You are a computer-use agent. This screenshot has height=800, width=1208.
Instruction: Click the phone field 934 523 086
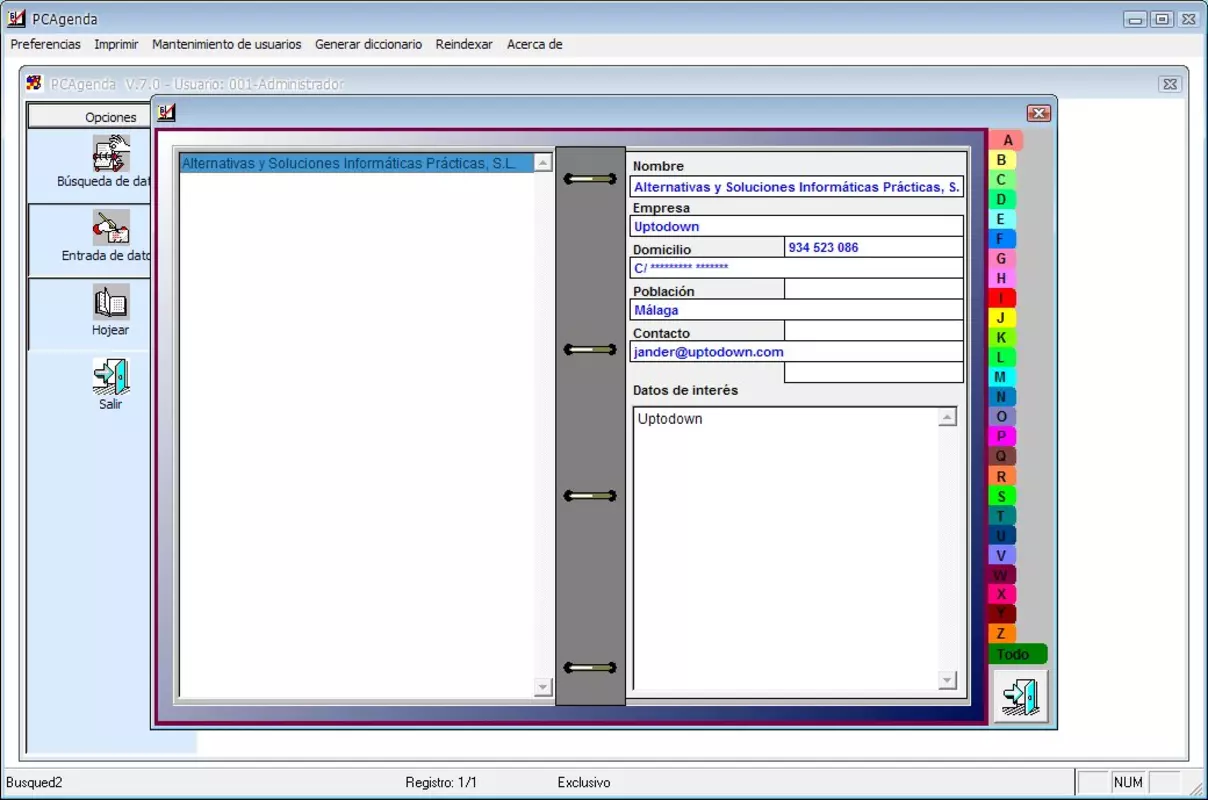pos(874,247)
